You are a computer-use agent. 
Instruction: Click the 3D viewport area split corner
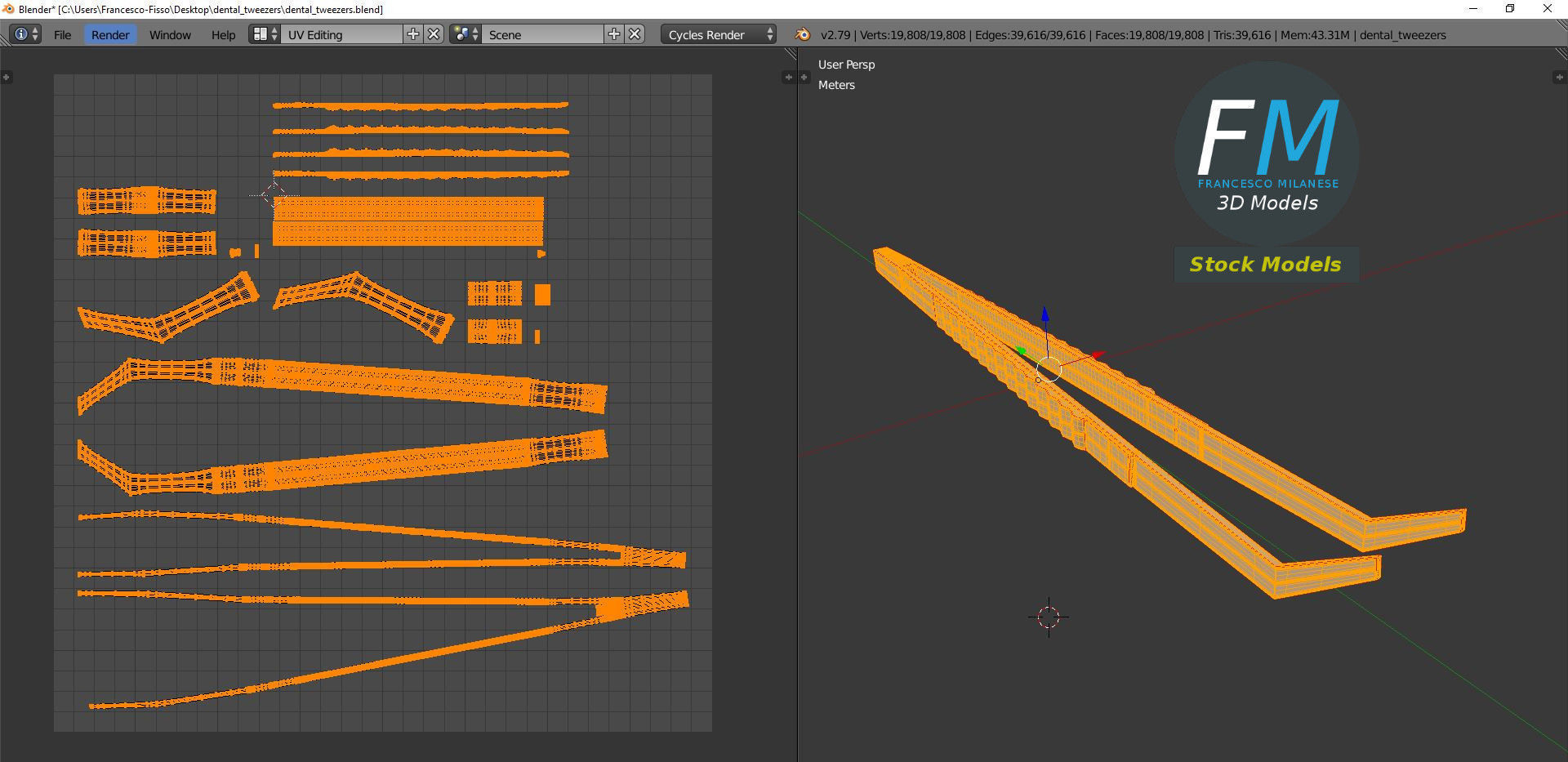click(1561, 53)
